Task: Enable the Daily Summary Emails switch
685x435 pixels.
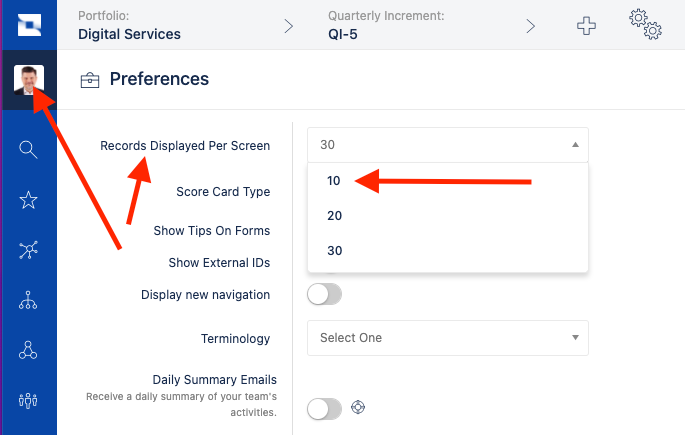Action: [x=324, y=409]
